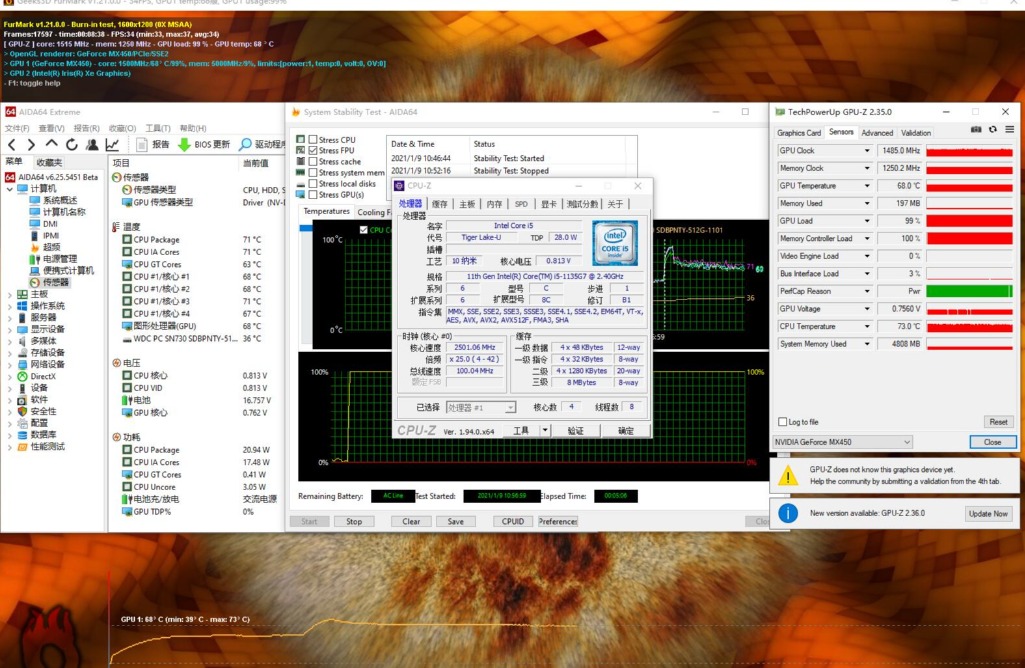
Task: Switch to Temperatures tab in stability test
Action: pyautogui.click(x=326, y=211)
